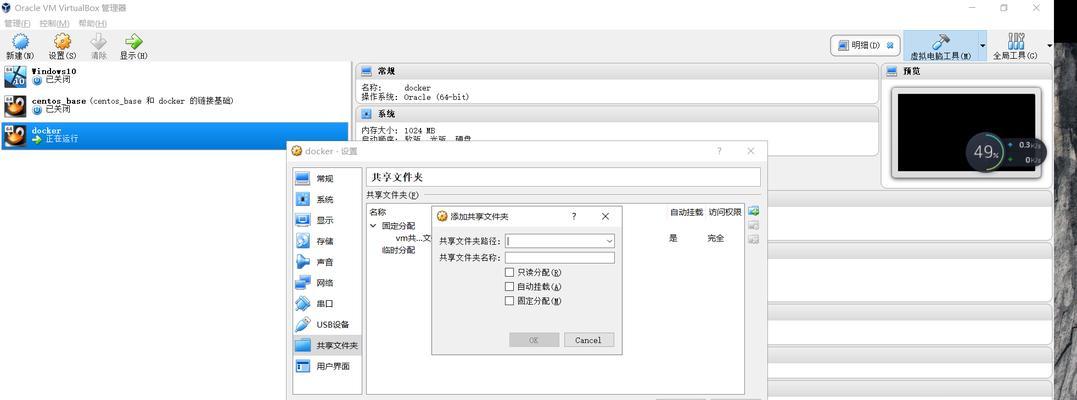Click the Cancel button in 添加共享文件夹

tap(589, 340)
